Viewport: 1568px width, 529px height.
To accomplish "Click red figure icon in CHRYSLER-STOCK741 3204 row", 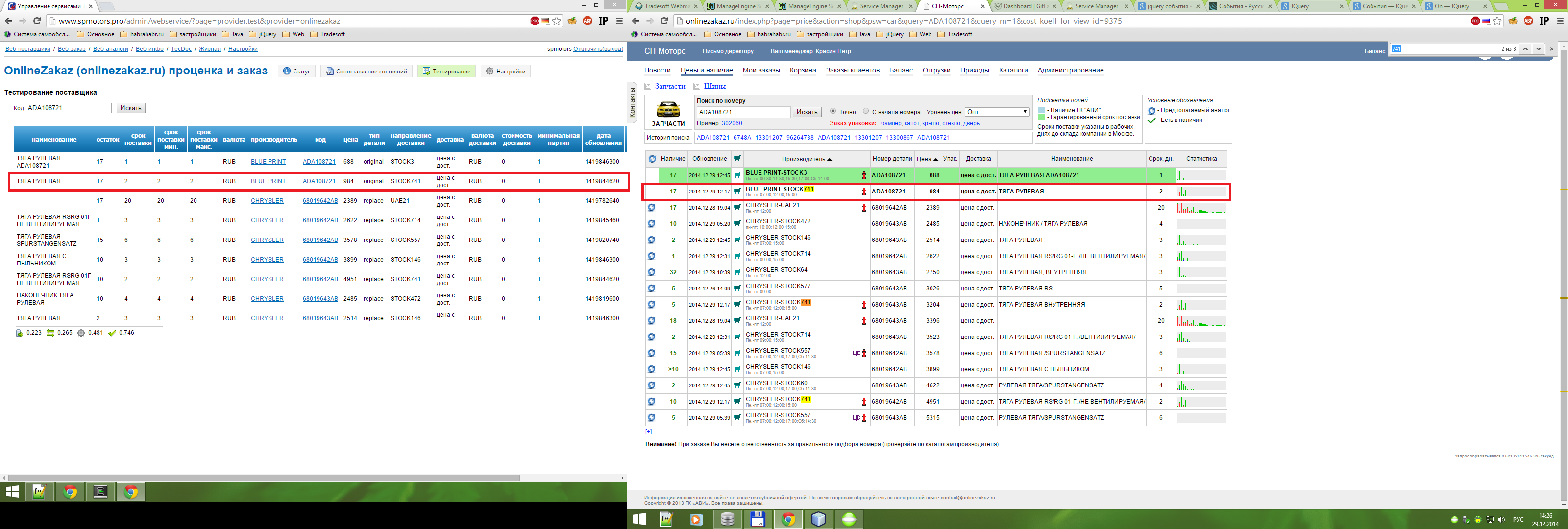I will pos(864,304).
